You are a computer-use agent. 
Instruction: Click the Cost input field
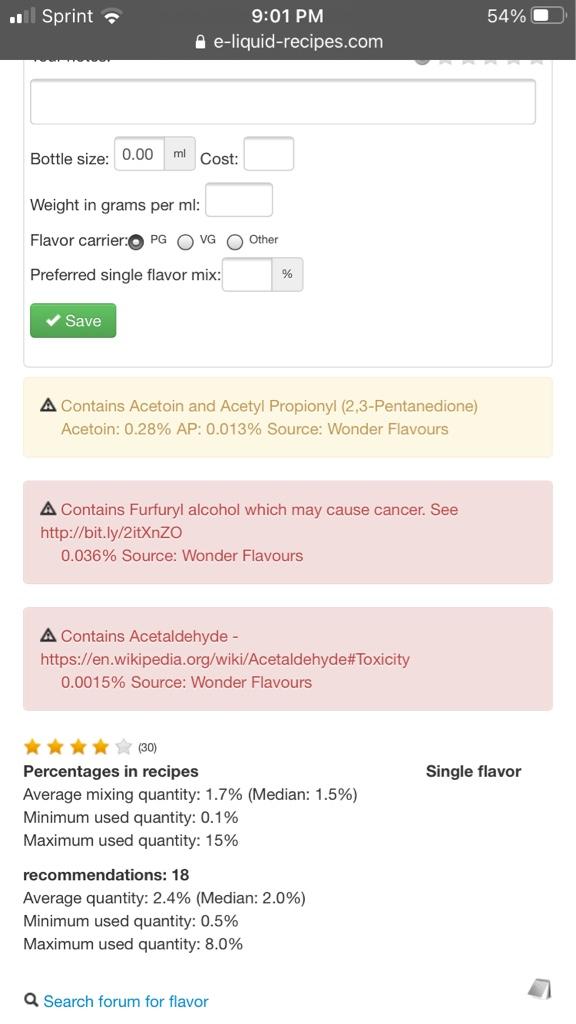[x=269, y=154]
